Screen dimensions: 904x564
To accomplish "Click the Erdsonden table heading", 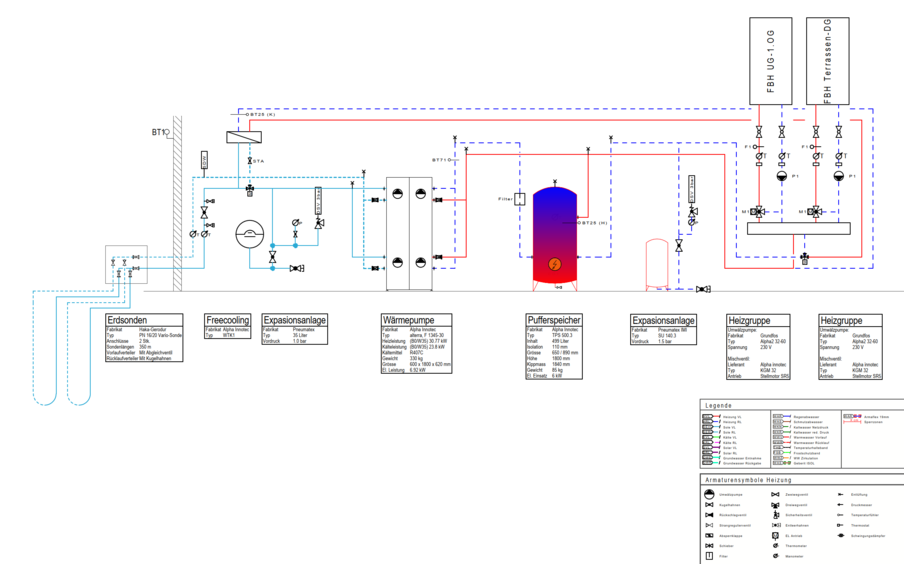I will 127,320.
